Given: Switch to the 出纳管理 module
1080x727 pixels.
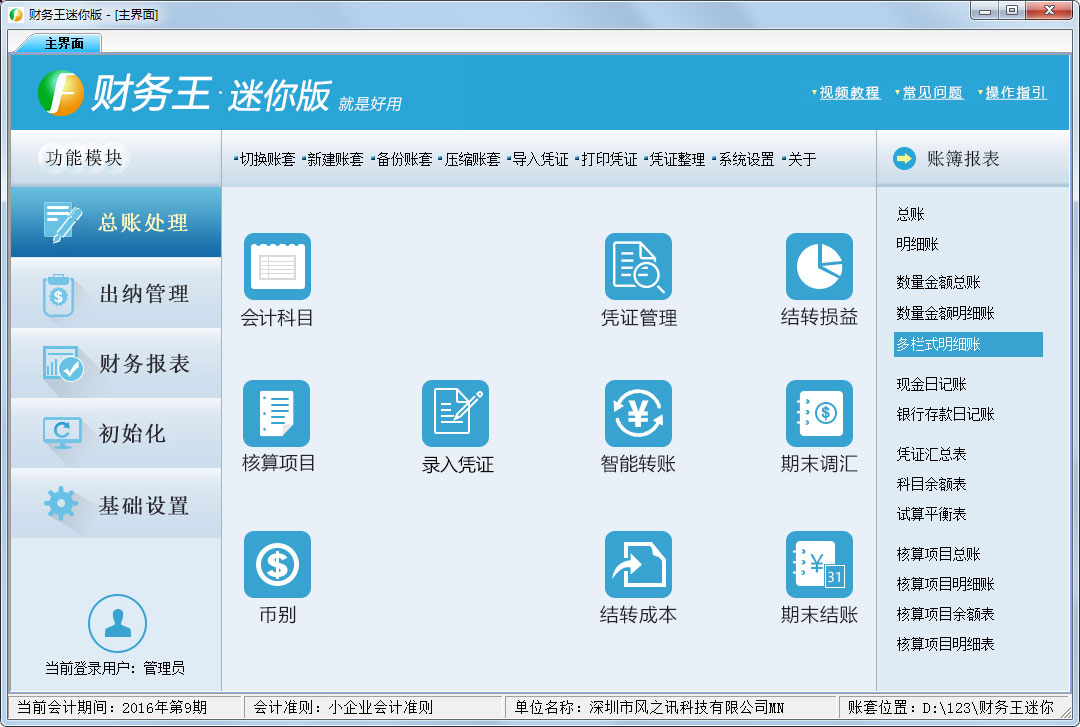Looking at the screenshot, I should pyautogui.click(x=116, y=294).
